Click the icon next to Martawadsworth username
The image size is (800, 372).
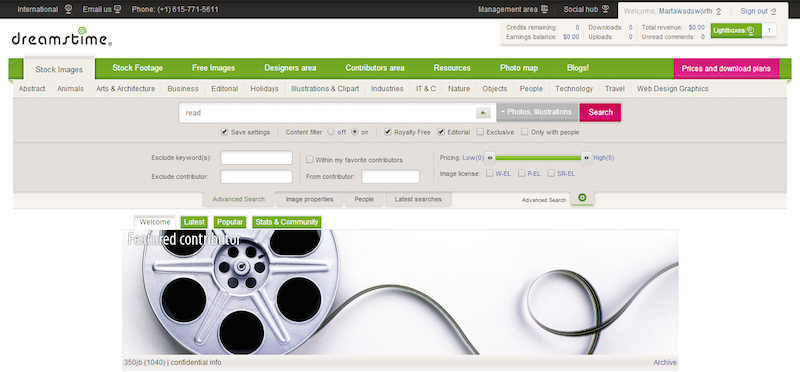pos(718,11)
